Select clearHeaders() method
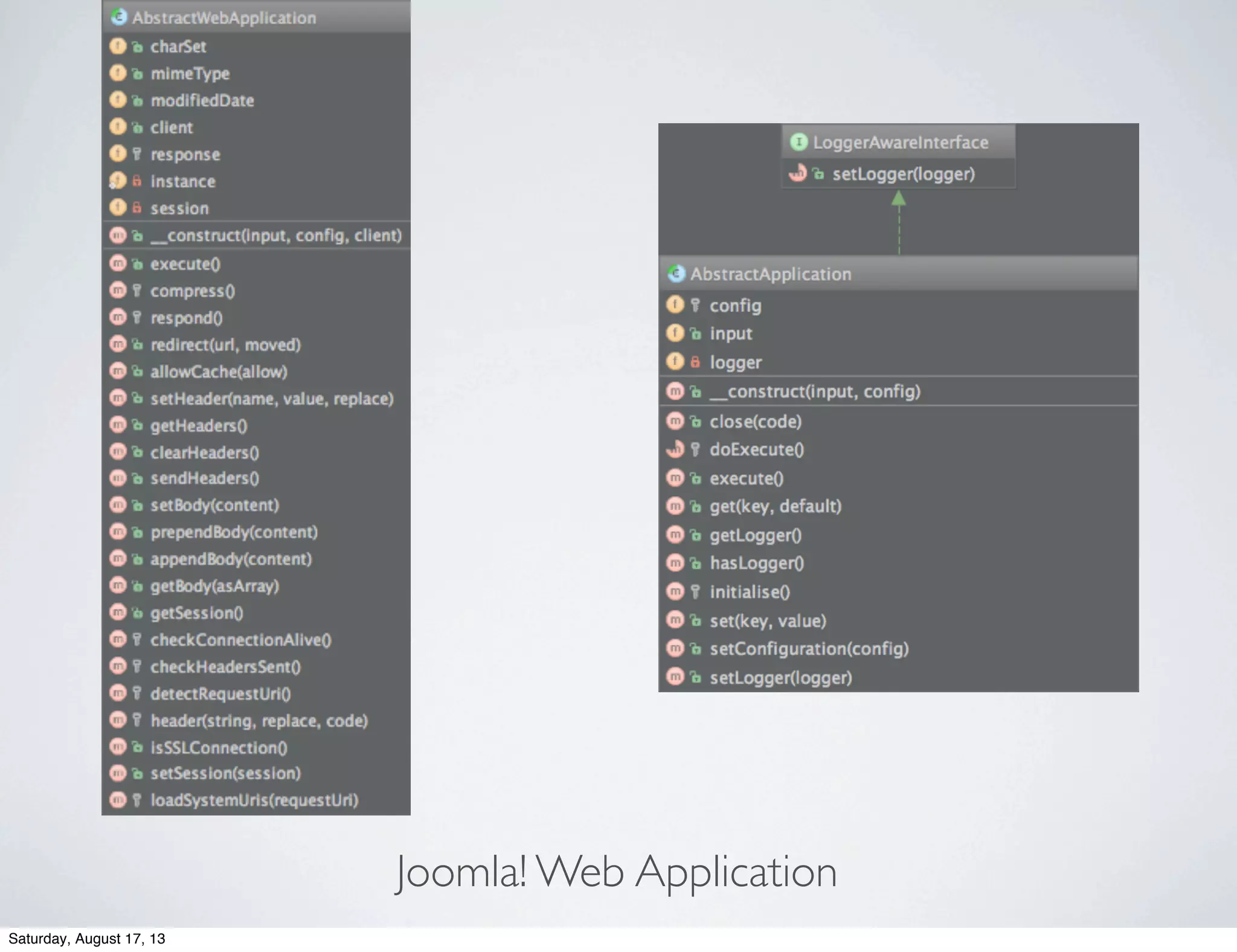The height and width of the screenshot is (952, 1237). pyautogui.click(x=257, y=452)
